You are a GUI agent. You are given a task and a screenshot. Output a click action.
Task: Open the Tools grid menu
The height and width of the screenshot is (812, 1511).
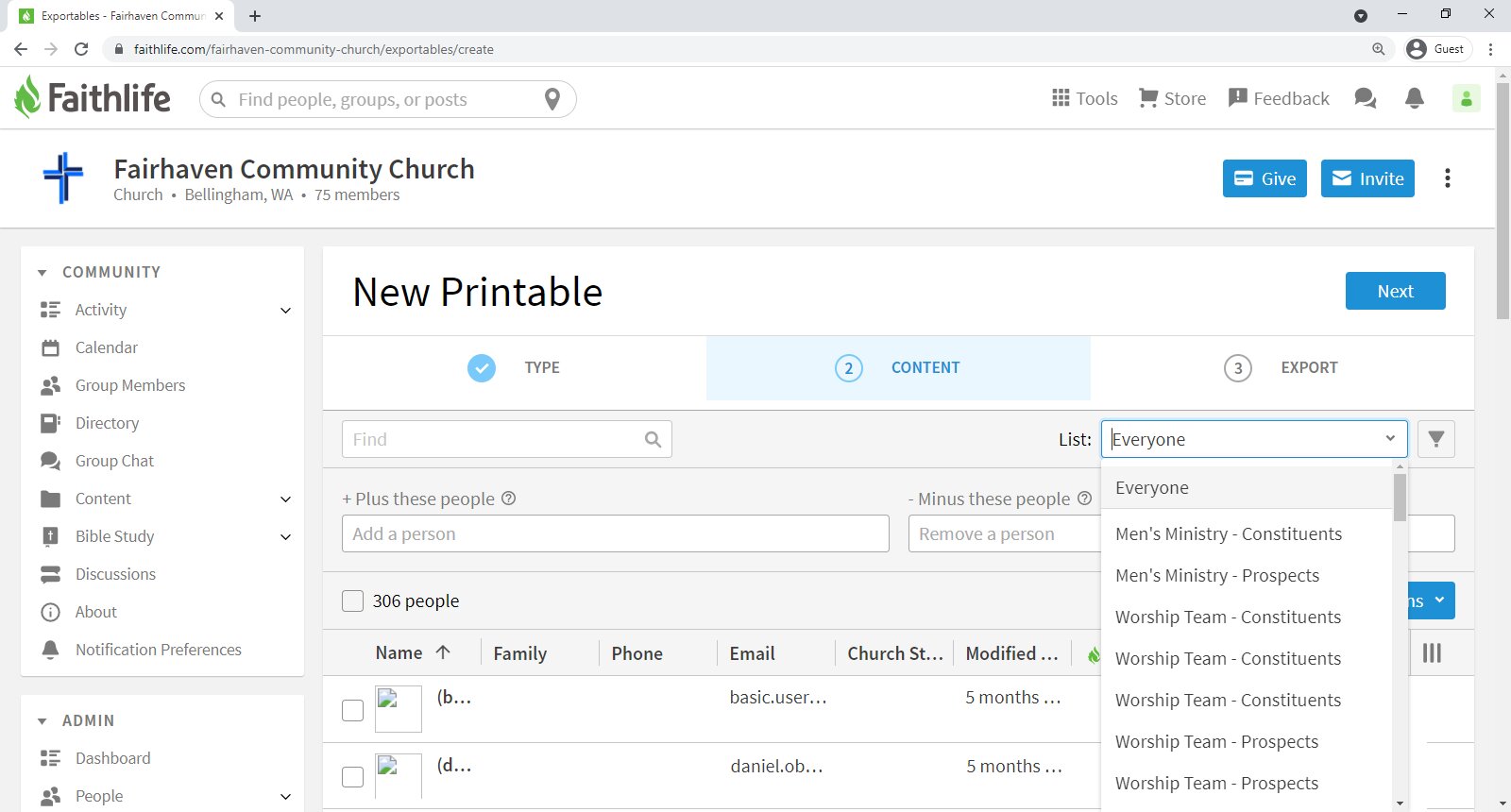[x=1084, y=98]
